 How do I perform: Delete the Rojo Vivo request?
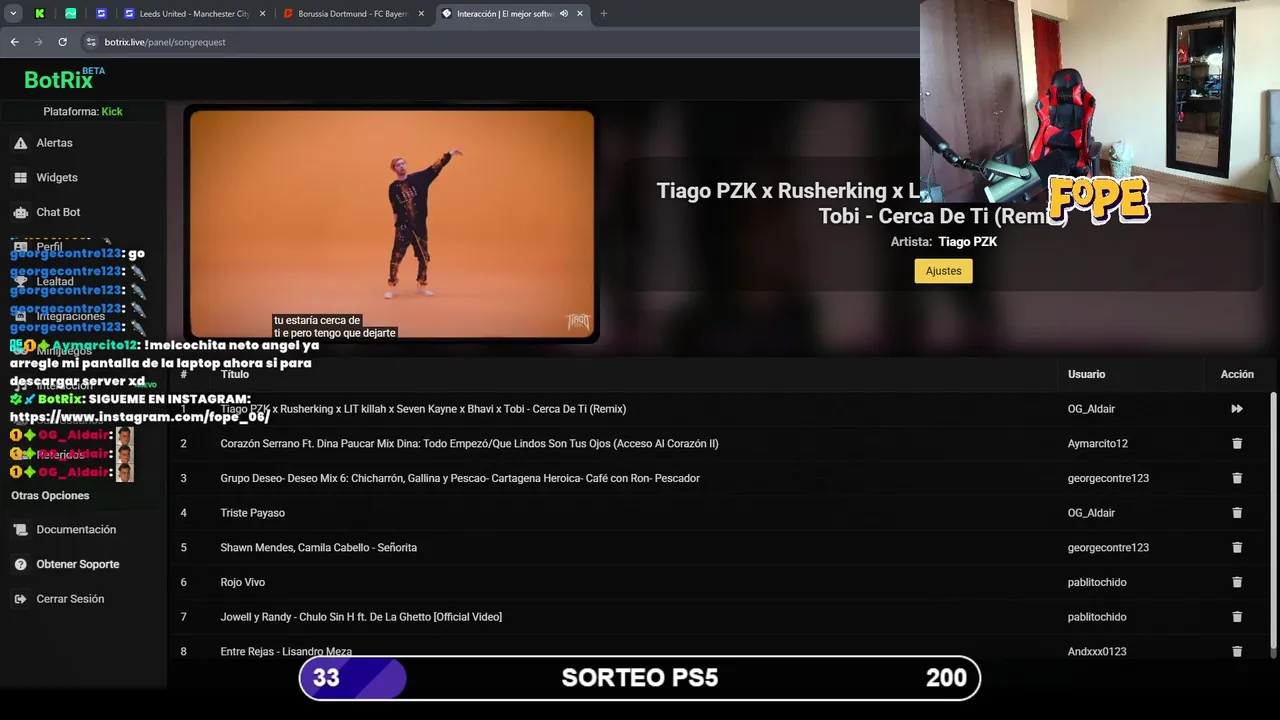pos(1237,582)
